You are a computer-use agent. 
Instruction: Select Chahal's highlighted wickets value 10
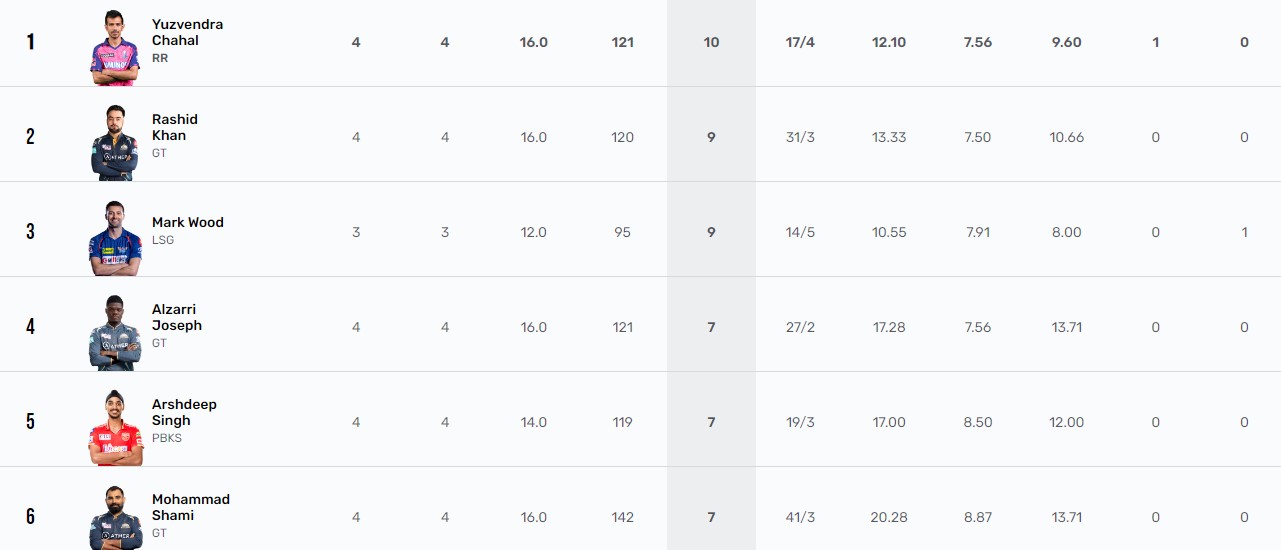click(x=711, y=42)
